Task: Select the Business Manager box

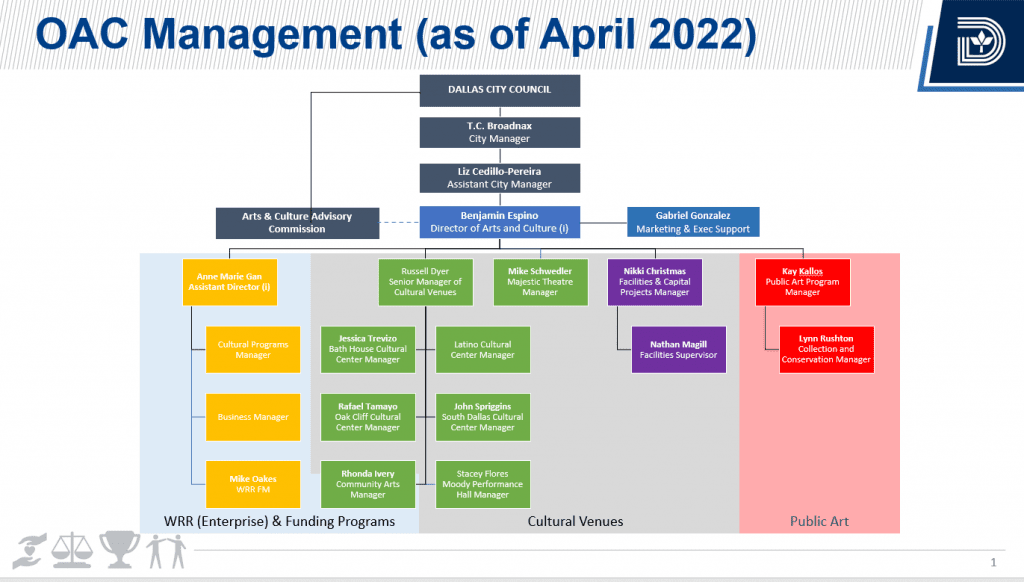Action: (253, 417)
